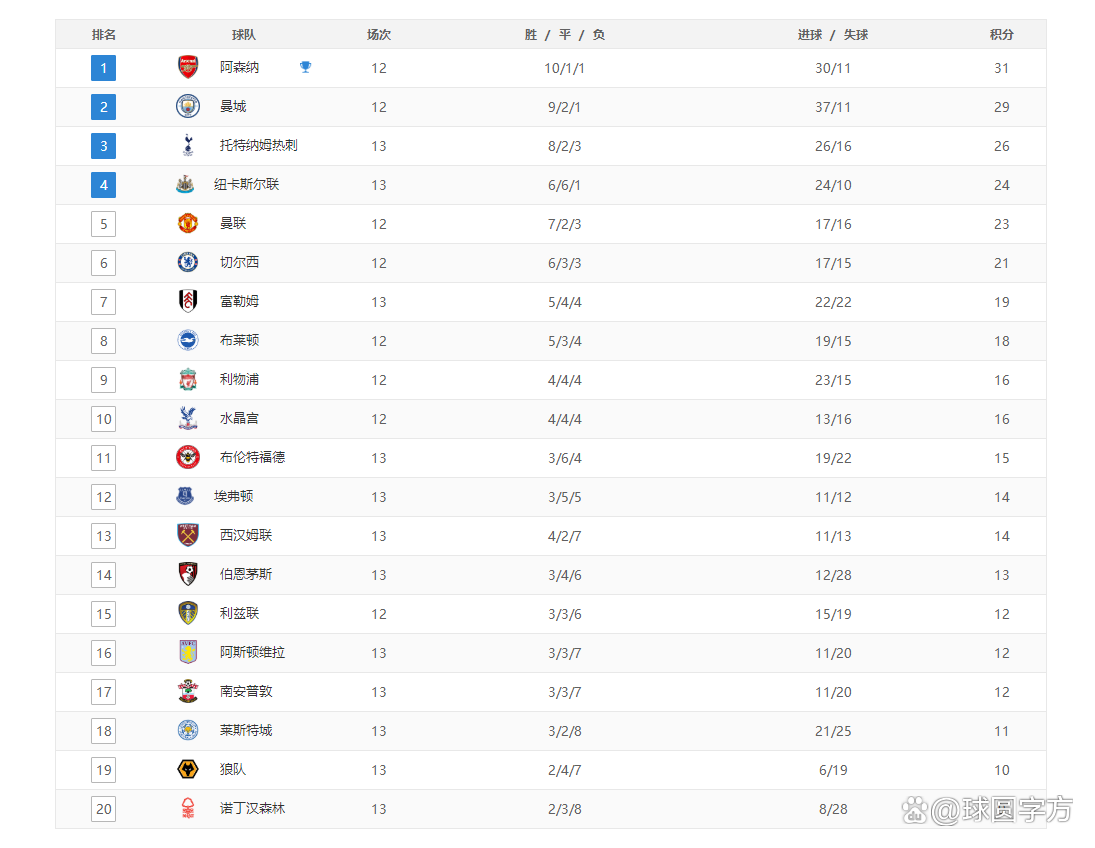Viewport: 1095px width, 848px height.
Task: Click the 莱斯特城 team name
Action: 246,730
